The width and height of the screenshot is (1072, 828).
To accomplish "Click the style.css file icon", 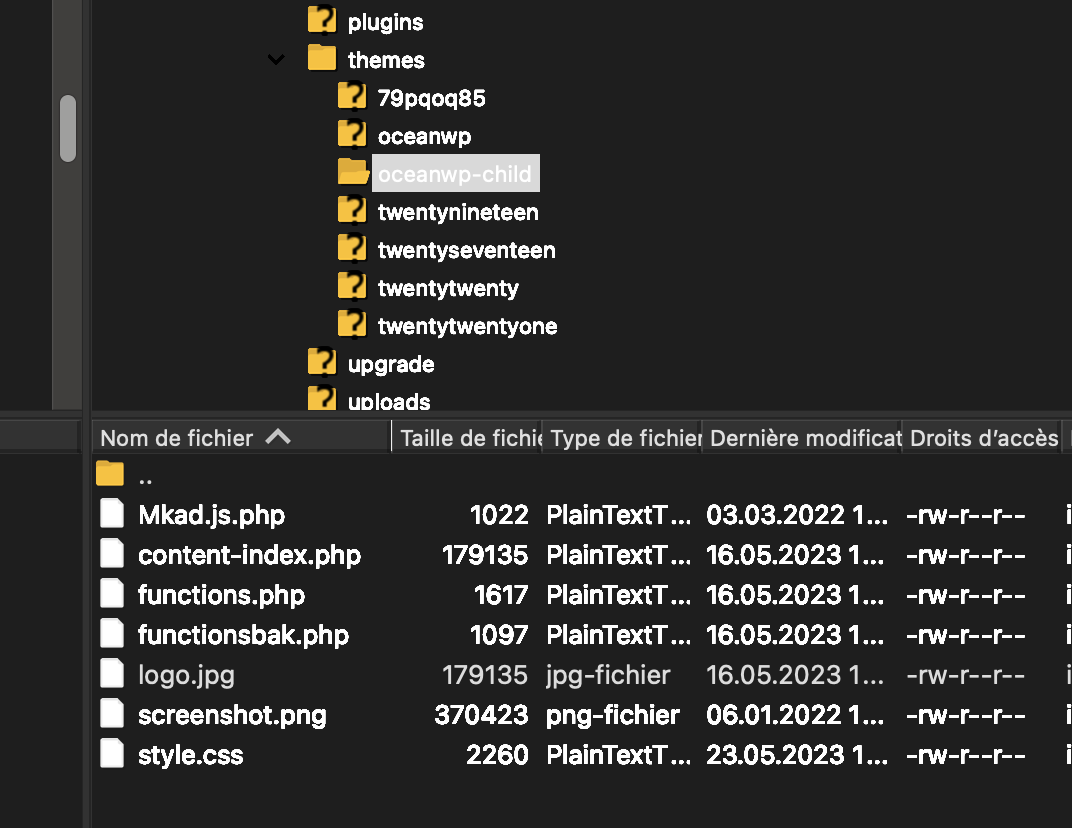I will 112,754.
